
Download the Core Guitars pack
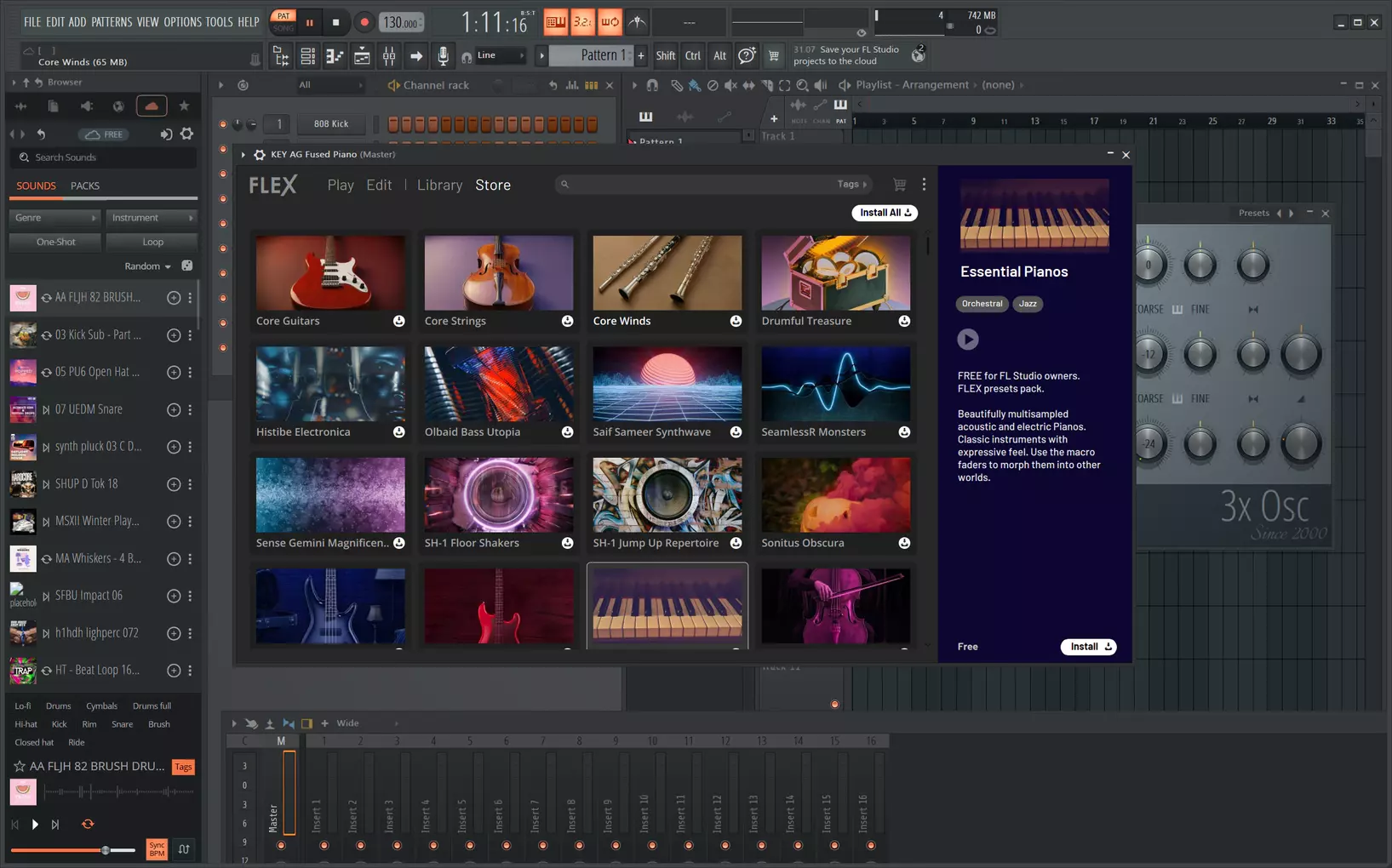(398, 321)
